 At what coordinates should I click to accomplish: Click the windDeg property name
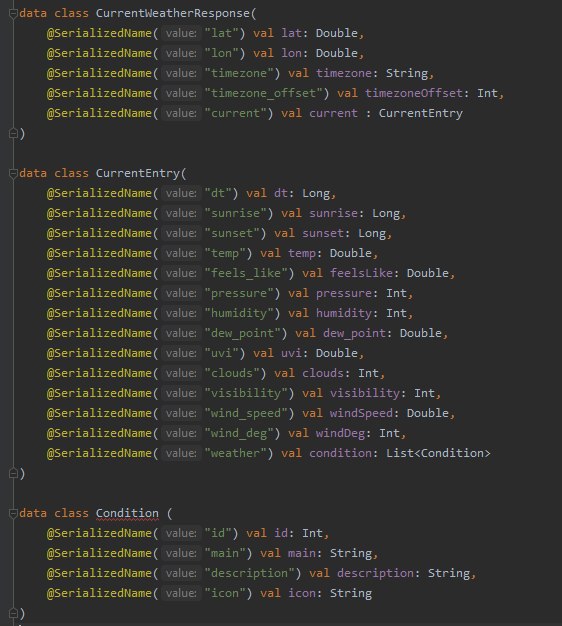coord(340,433)
